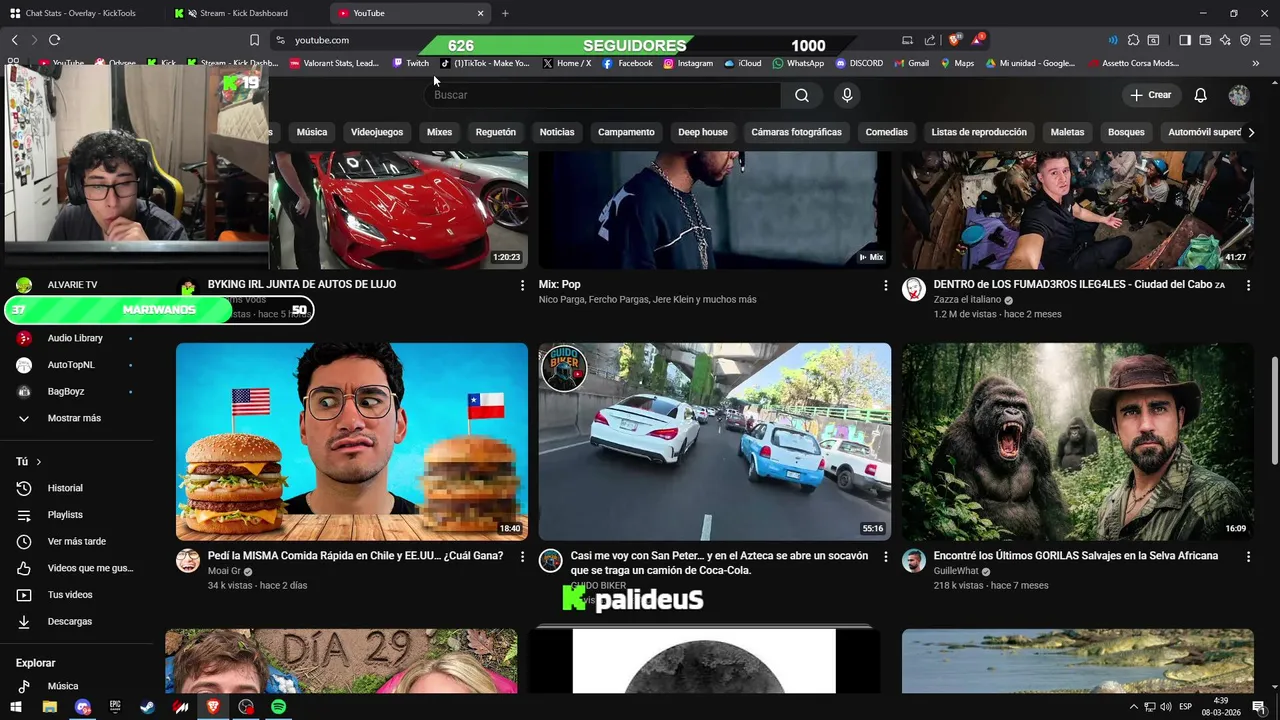Click the Brave Shields lion icon
1280x720 pixels.
click(x=955, y=40)
